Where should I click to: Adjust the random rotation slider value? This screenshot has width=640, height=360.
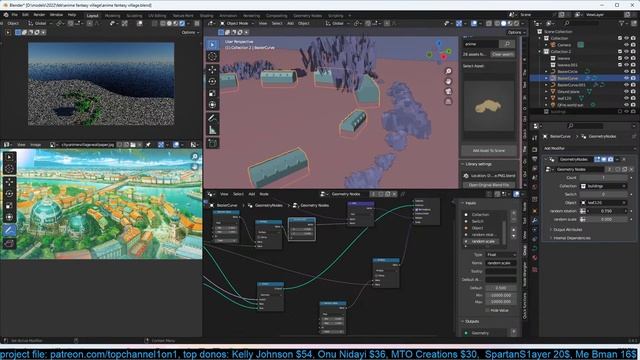[x=607, y=211]
